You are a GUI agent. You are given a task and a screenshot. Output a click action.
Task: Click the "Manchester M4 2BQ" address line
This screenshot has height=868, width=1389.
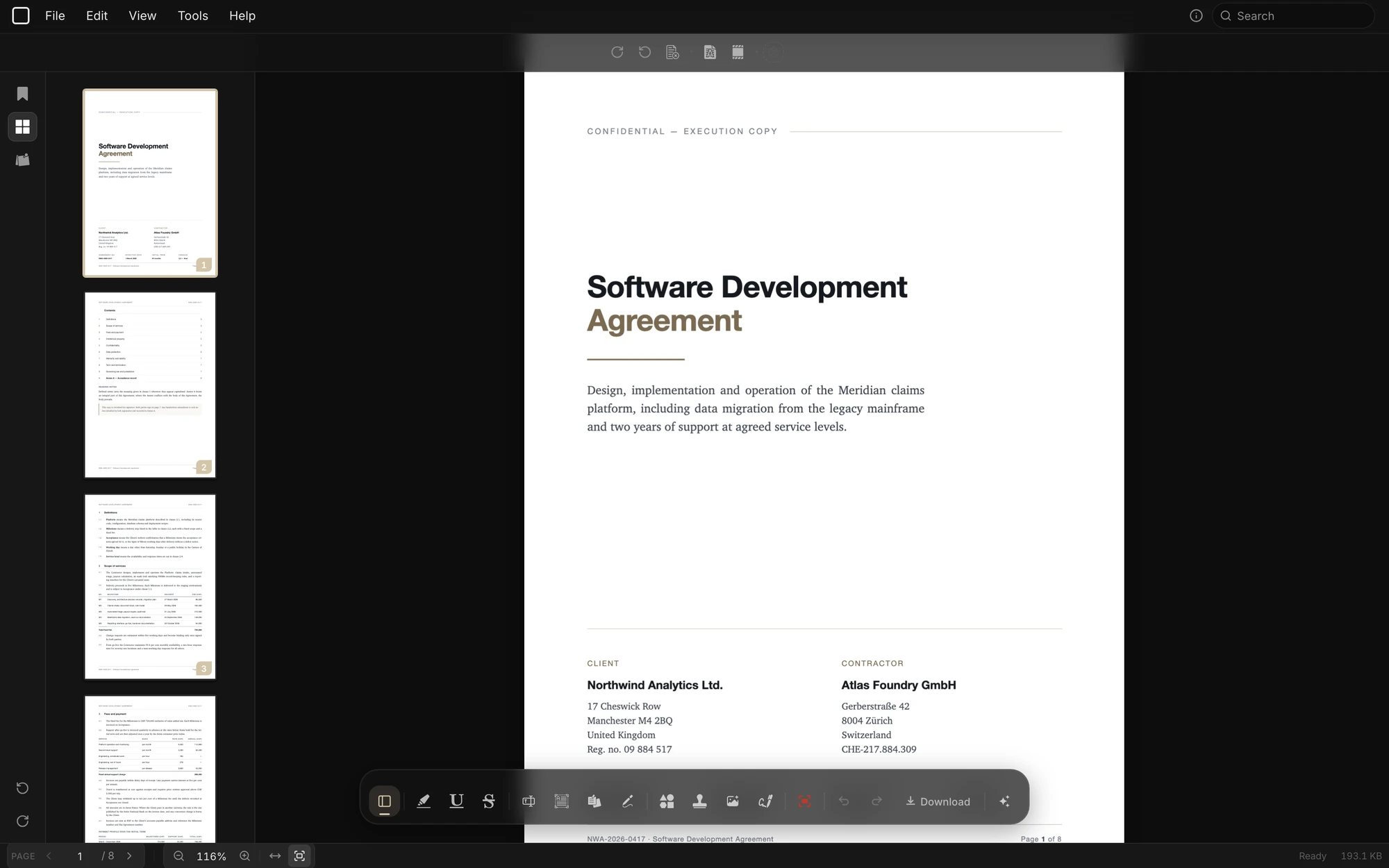[629, 721]
